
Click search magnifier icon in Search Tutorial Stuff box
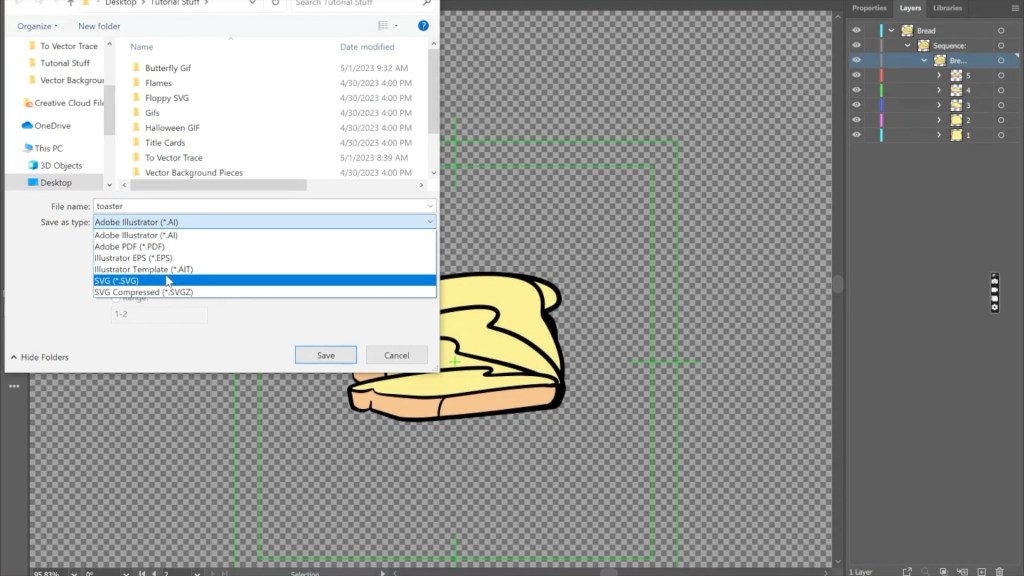click(426, 3)
